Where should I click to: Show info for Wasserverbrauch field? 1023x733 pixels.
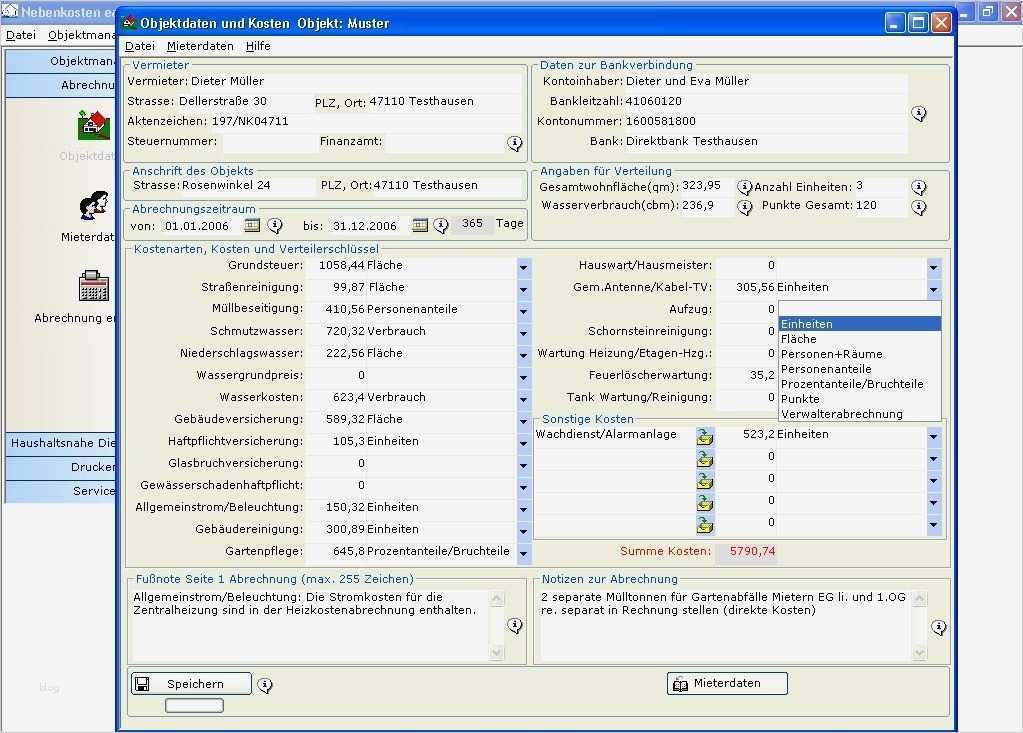pos(744,207)
